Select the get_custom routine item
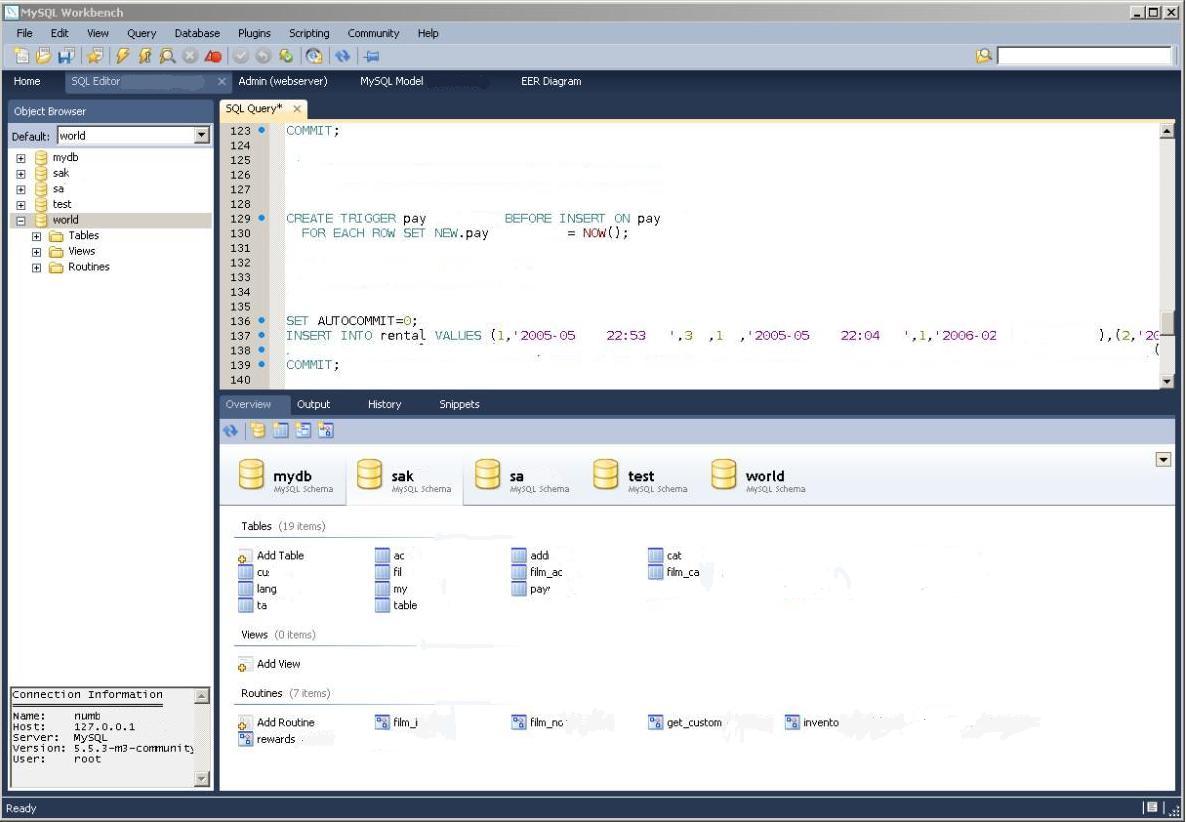The image size is (1186, 822). click(x=685, y=723)
